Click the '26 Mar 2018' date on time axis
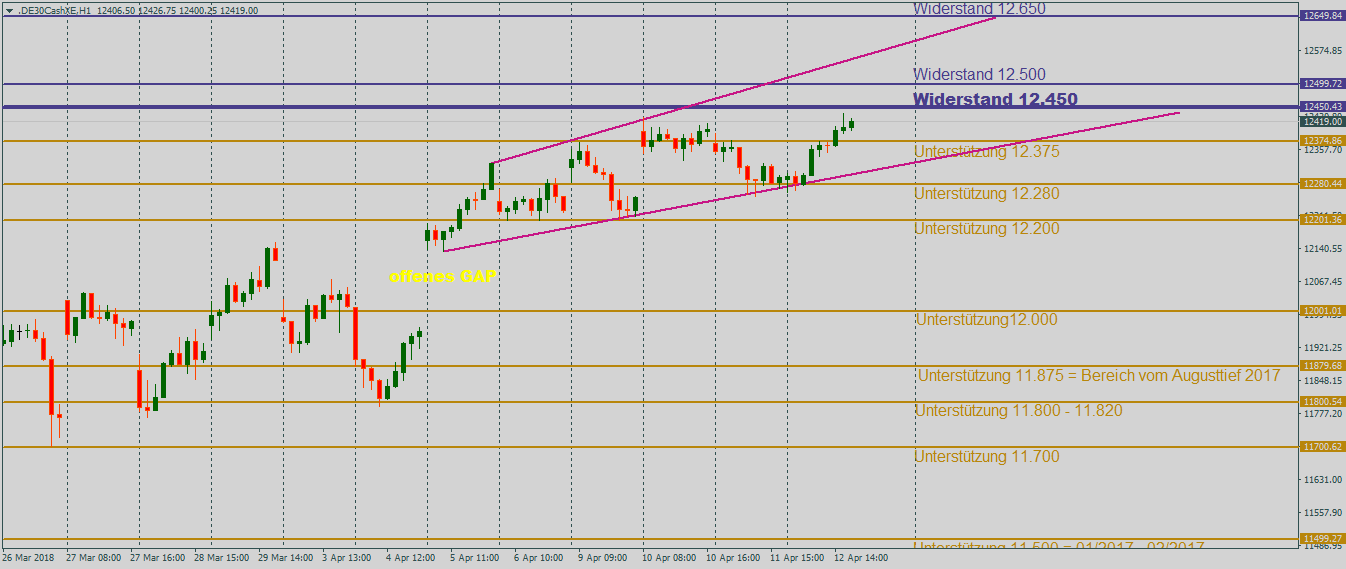 [27, 557]
